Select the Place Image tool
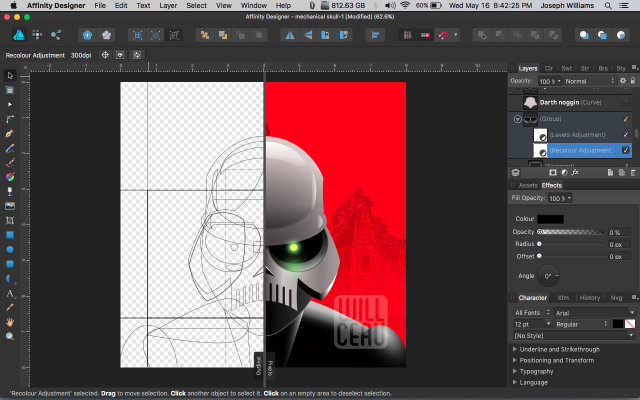Viewport: 640px width, 400px height. [x=10, y=206]
